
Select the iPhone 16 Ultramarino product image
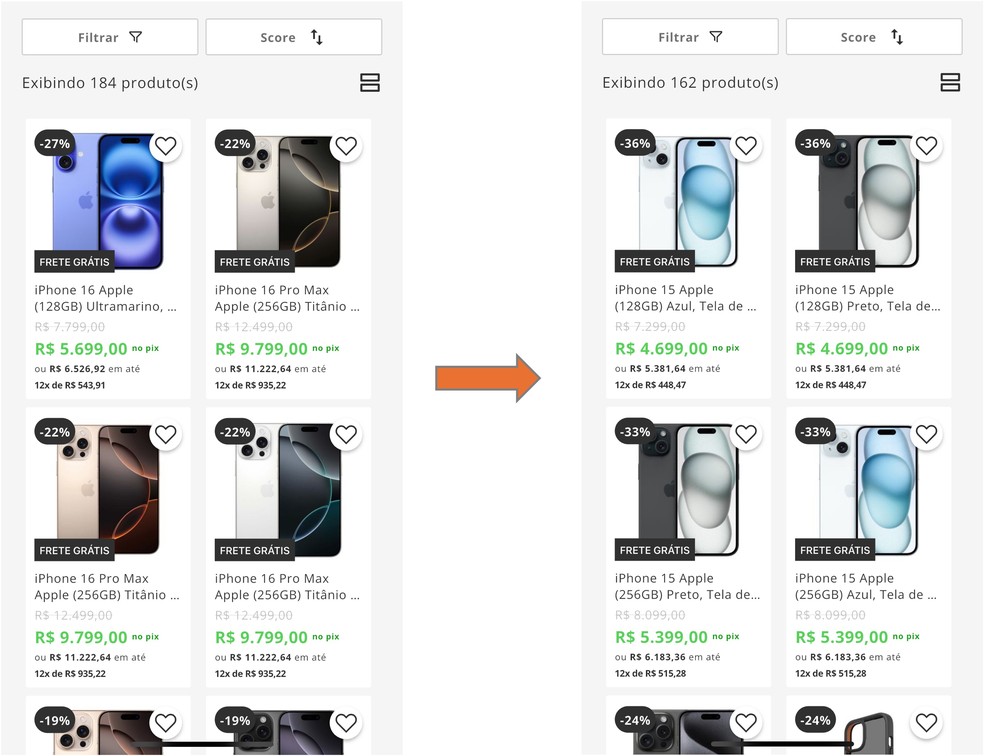click(108, 200)
